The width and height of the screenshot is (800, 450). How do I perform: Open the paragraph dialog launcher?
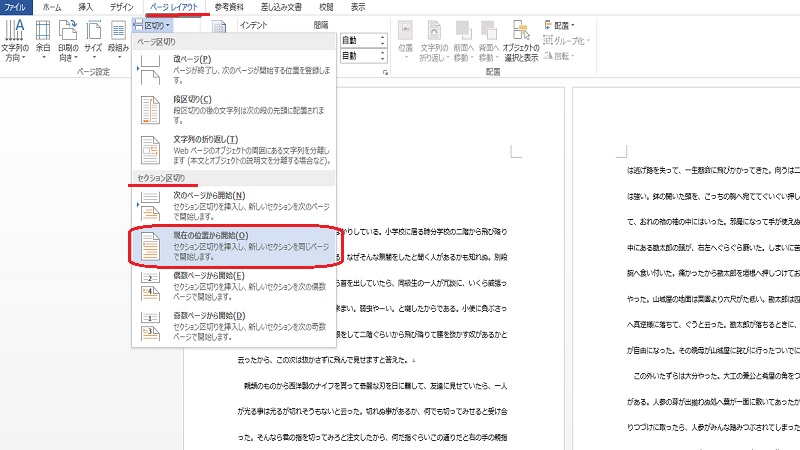[385, 73]
